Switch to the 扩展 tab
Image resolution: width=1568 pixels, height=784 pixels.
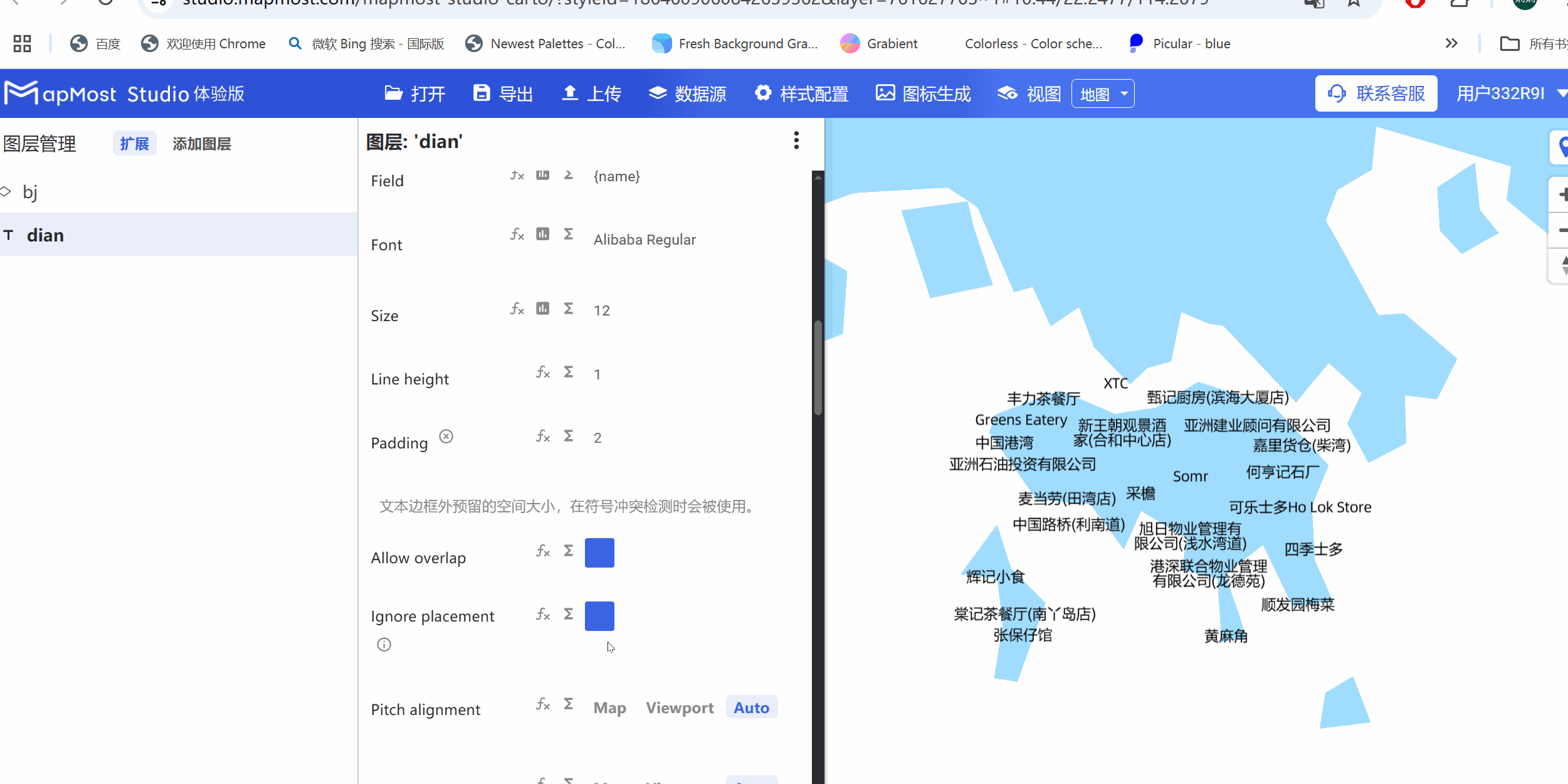pyautogui.click(x=134, y=143)
